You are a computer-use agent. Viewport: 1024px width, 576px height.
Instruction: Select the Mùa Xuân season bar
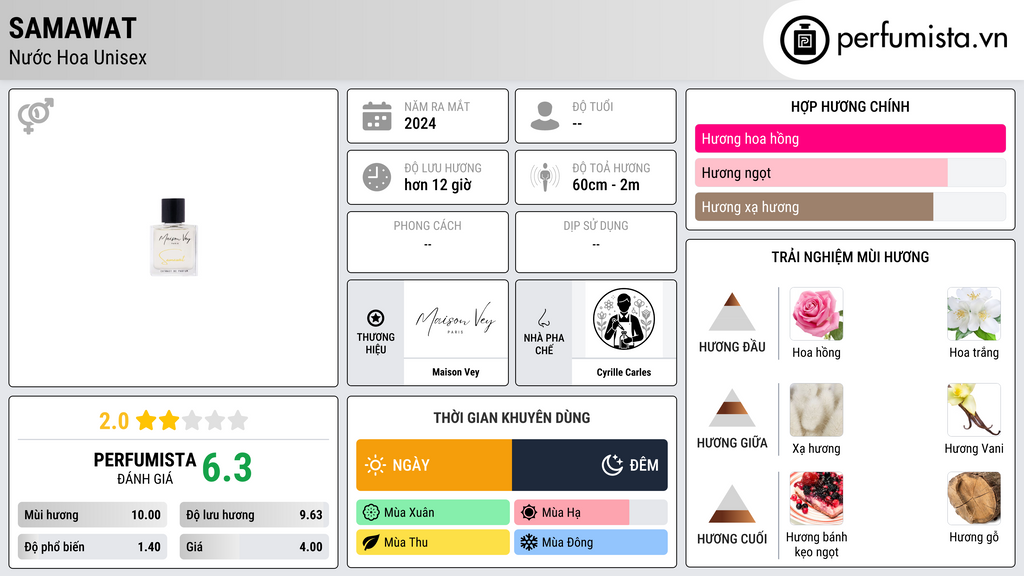[433, 513]
